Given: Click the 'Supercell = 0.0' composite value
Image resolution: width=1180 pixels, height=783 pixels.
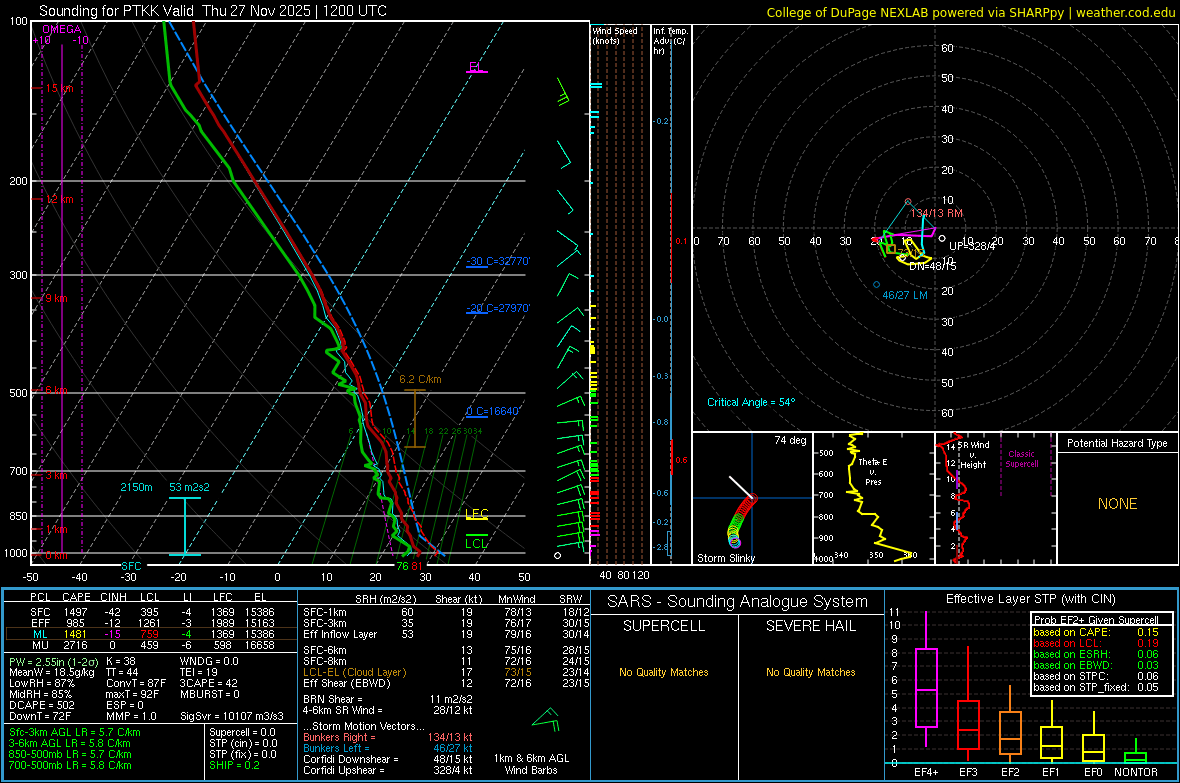Looking at the screenshot, I should pos(242,732).
